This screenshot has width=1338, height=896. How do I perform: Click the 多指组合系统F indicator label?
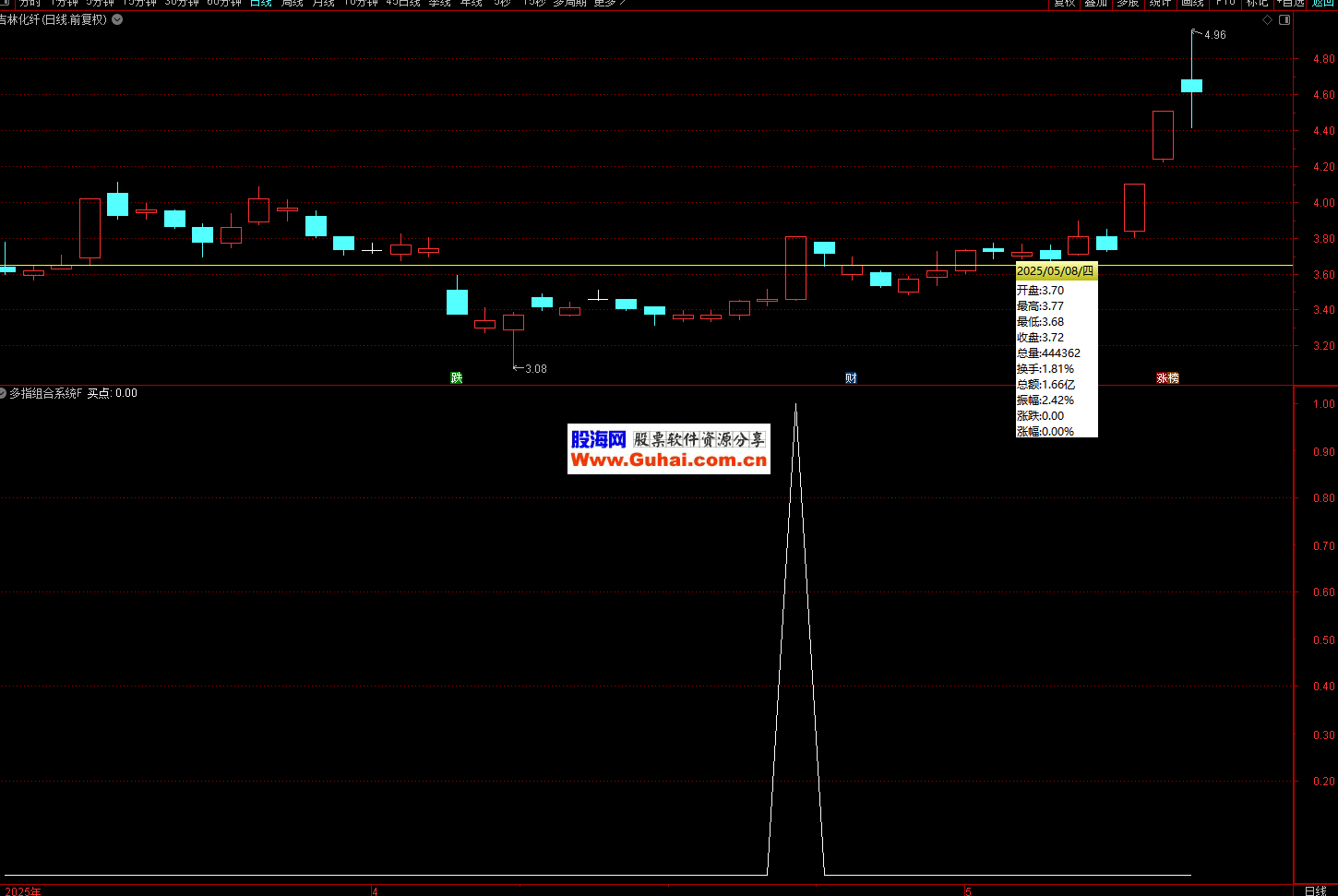click(45, 393)
